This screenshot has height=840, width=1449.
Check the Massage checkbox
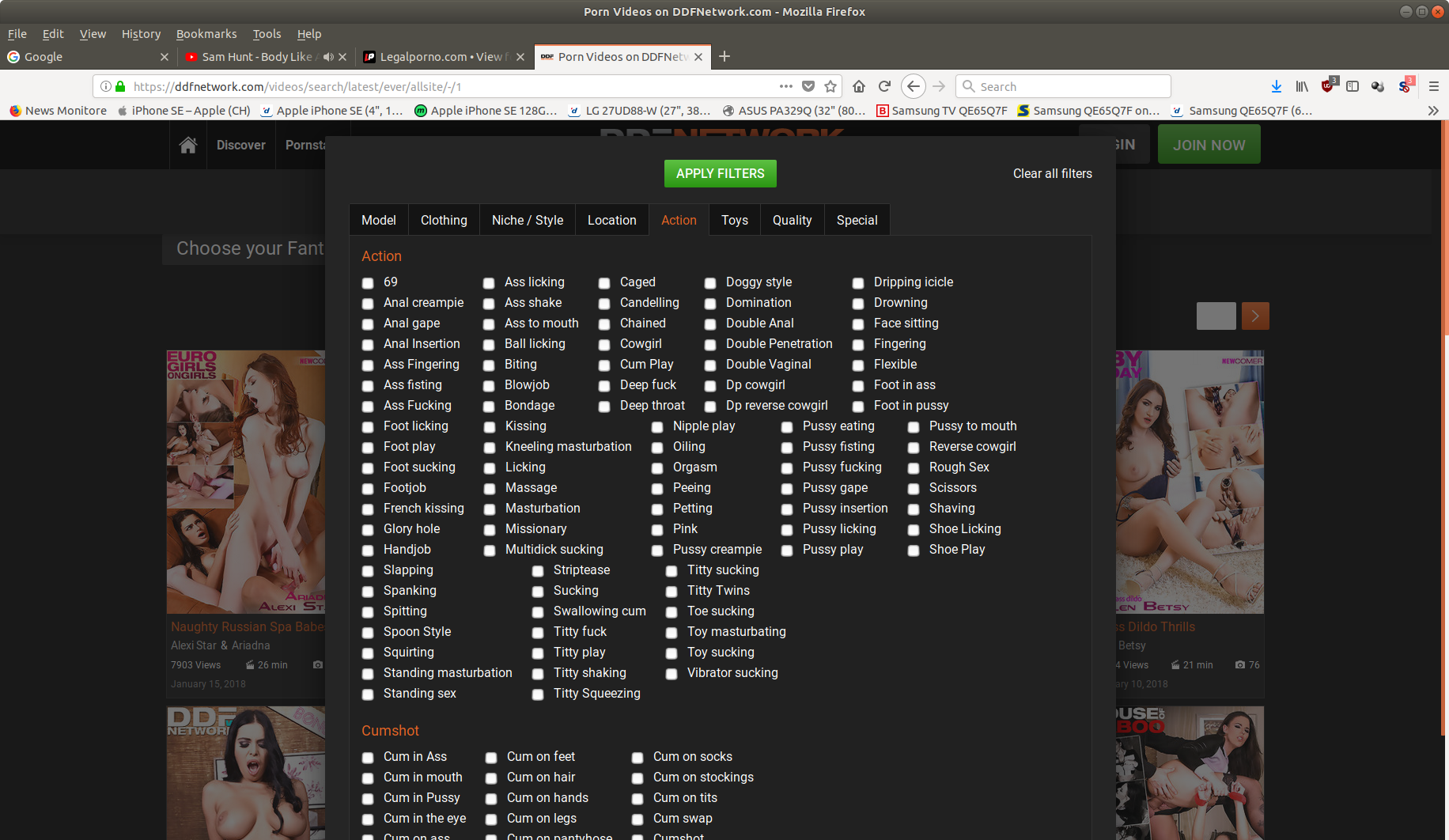(x=490, y=489)
